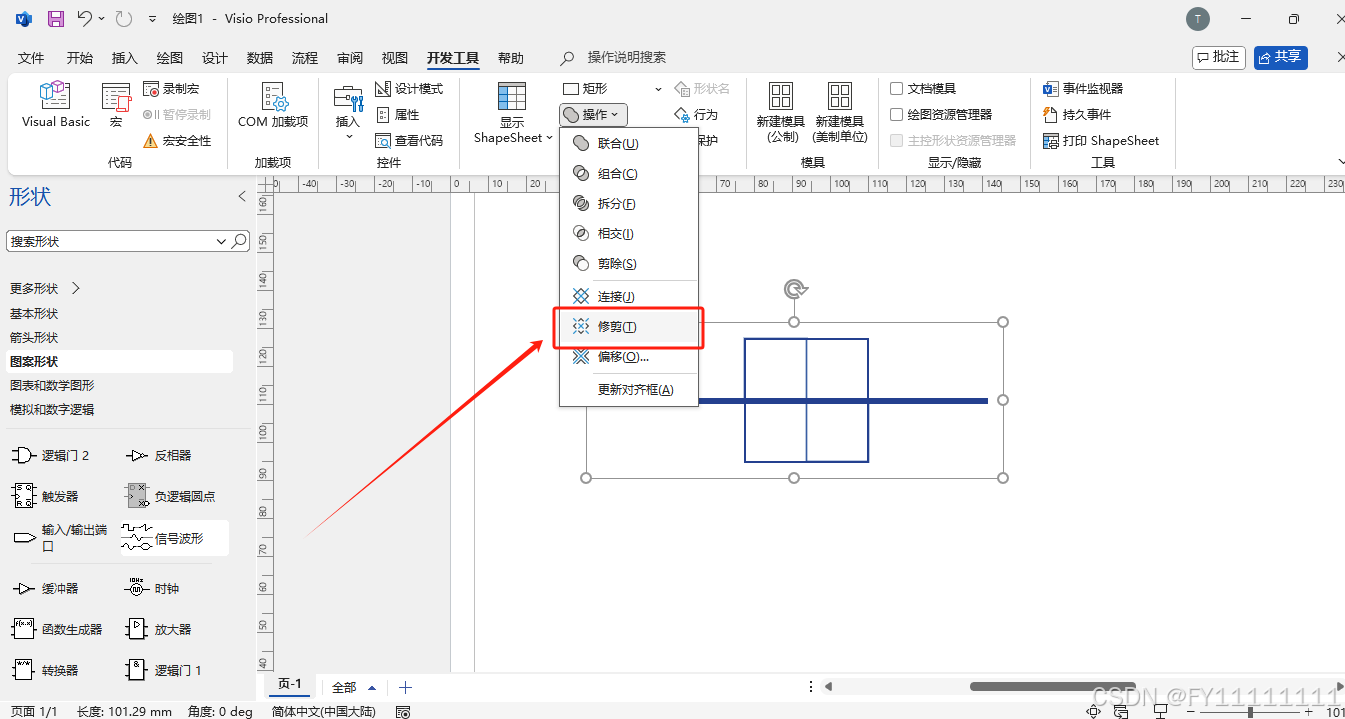Image resolution: width=1345 pixels, height=719 pixels.
Task: Save the drawing with the save icon
Action: coord(56,19)
